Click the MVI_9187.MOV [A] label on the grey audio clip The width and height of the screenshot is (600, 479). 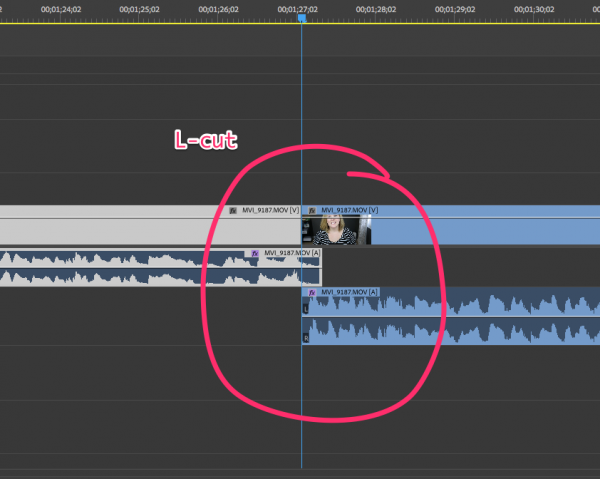tap(292, 253)
